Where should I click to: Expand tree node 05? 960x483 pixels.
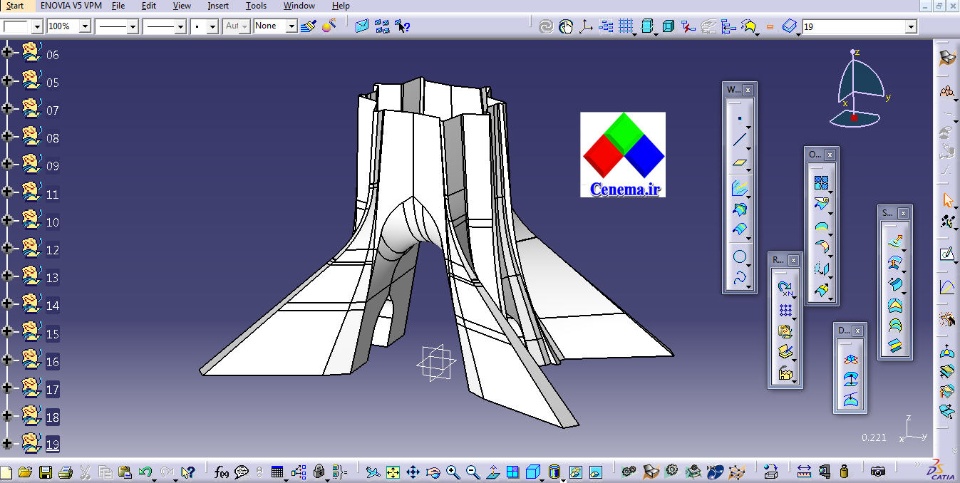tap(7, 81)
